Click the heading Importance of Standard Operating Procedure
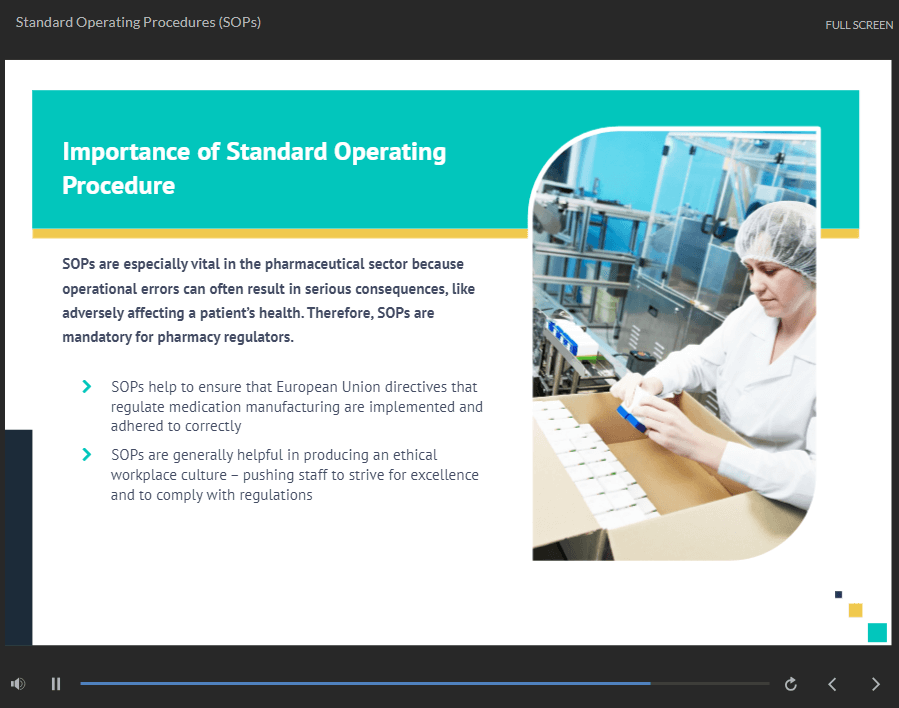Viewport: 899px width, 708px height. tap(254, 169)
